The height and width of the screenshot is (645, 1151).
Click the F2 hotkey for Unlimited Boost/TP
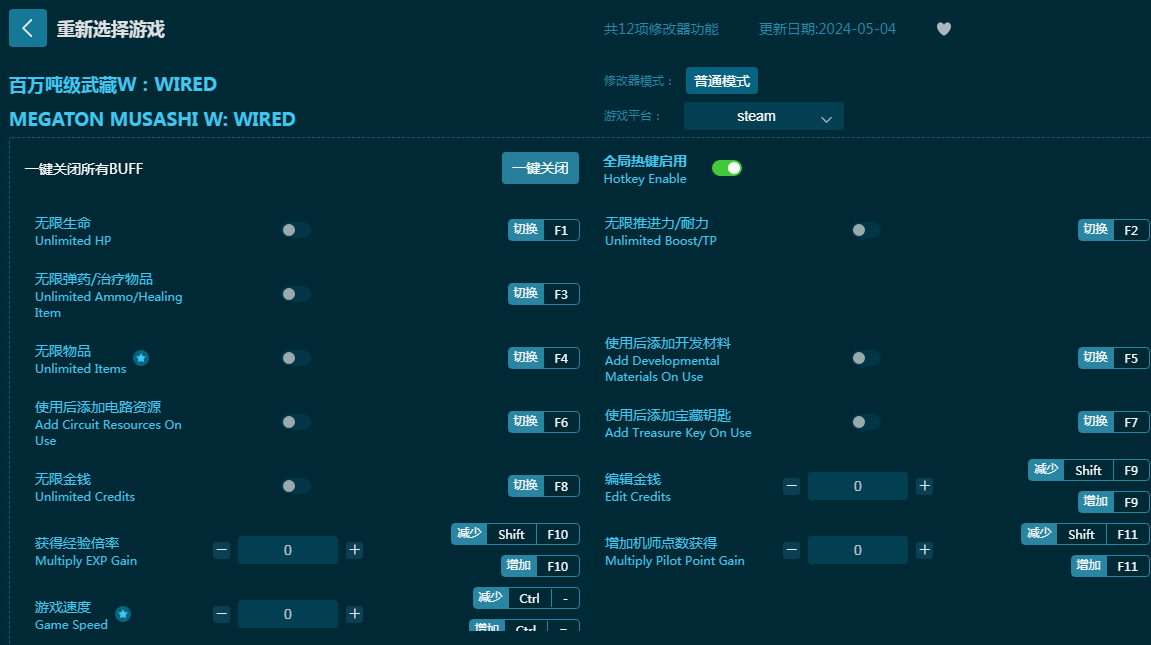point(1114,230)
